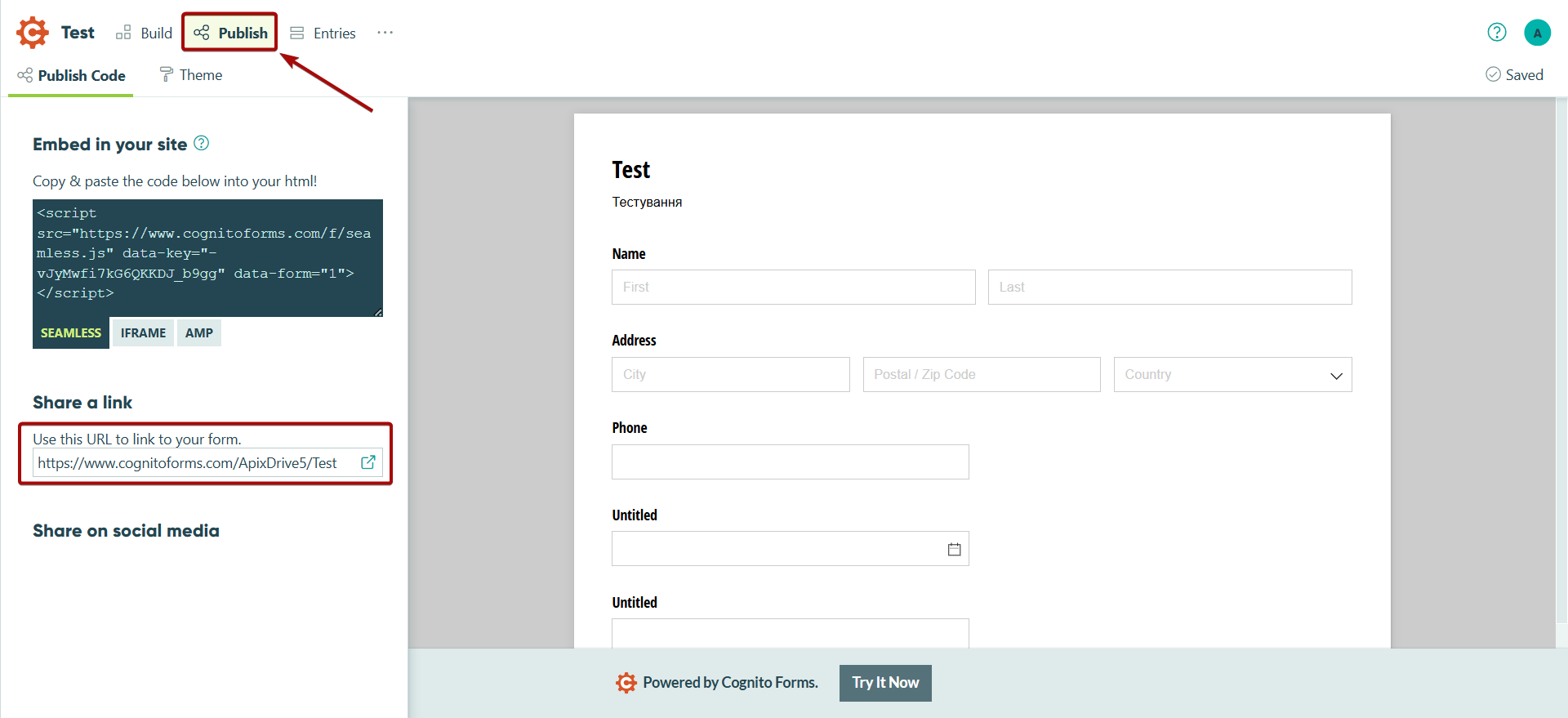Click the help question mark icon
This screenshot has height=718, width=1568.
pos(1497,32)
